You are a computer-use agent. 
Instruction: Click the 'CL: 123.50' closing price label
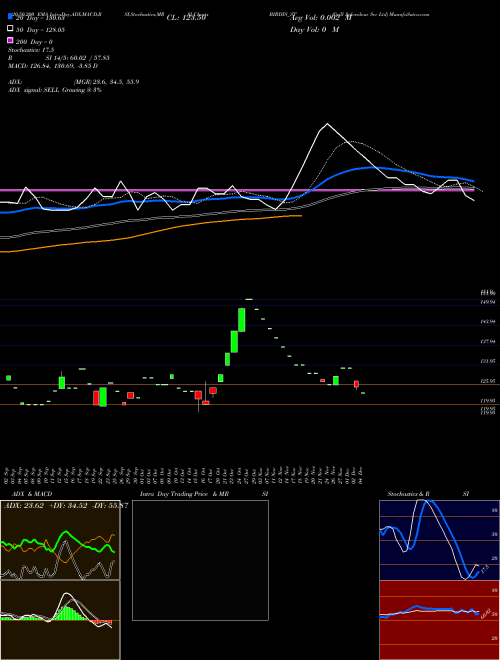coord(186,18)
